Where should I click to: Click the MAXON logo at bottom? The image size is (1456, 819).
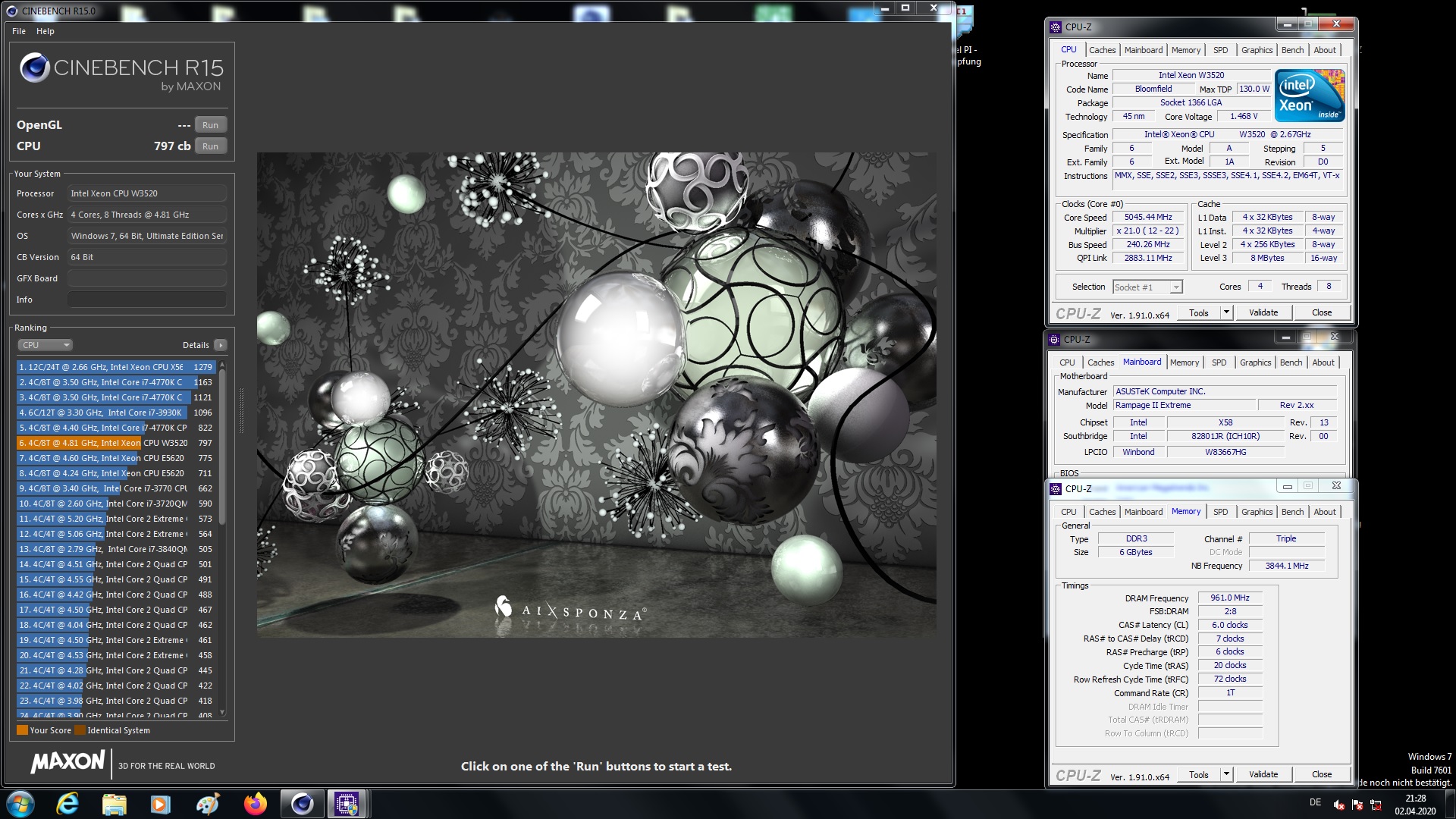[x=68, y=762]
